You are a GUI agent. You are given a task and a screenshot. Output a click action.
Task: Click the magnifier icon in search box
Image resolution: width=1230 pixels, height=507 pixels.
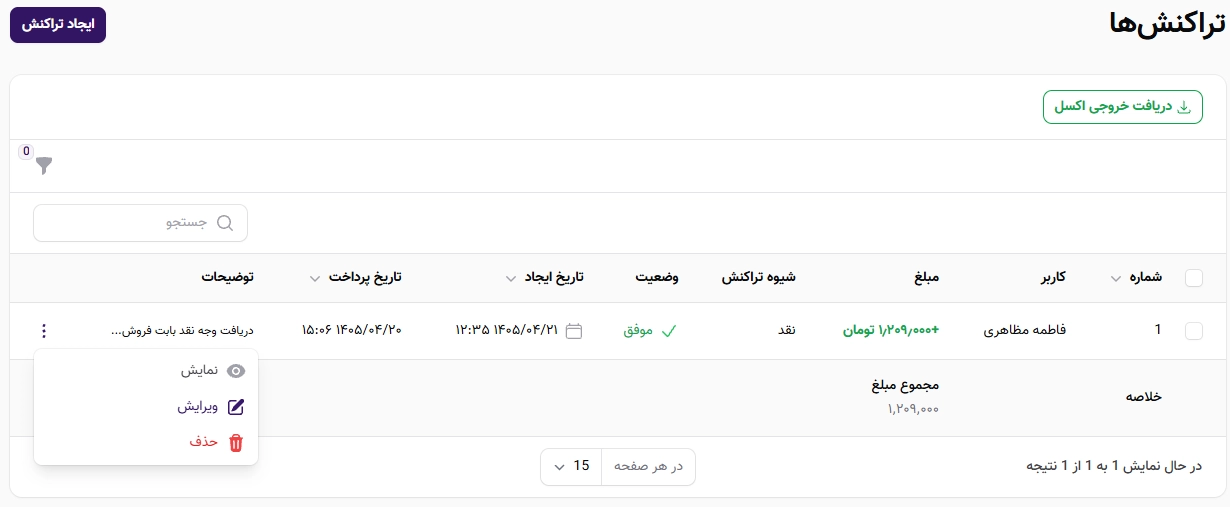(x=224, y=223)
